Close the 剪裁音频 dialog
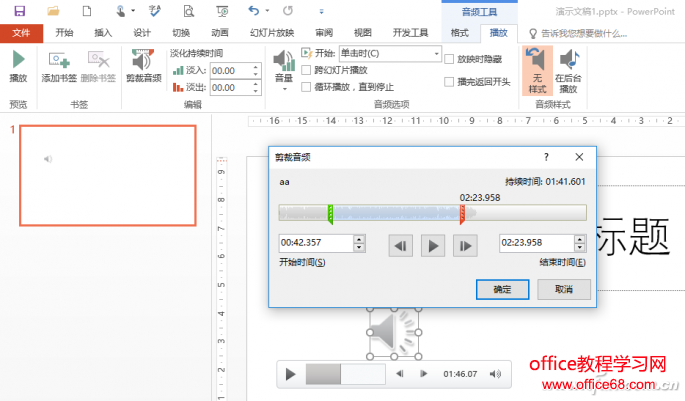Screen dimensions: 685x401 coord(579,157)
